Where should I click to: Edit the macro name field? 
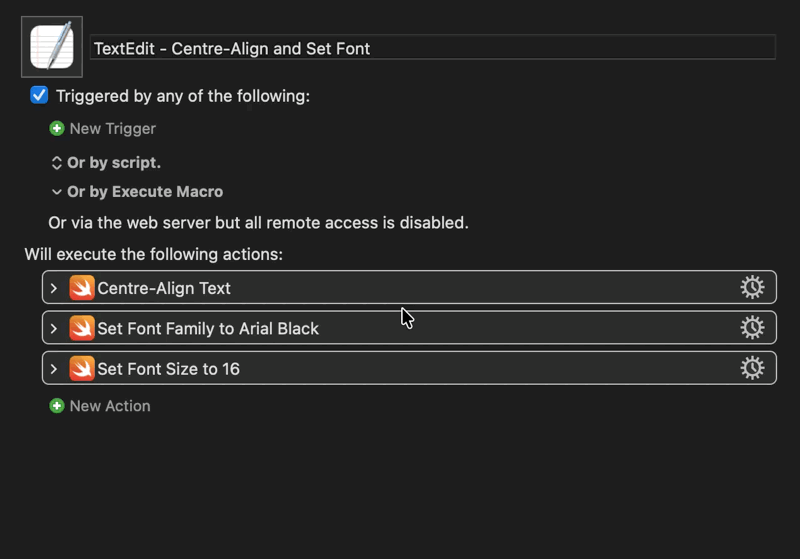433,48
